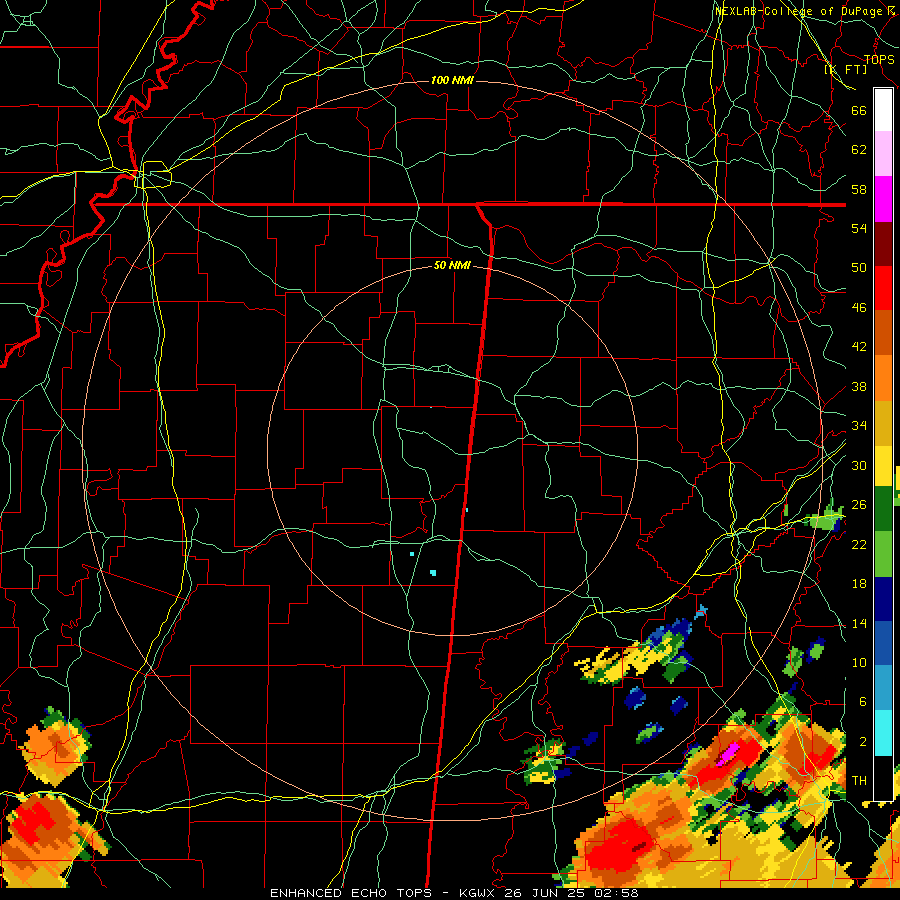Click the dark orange 46 kft legend swatch
The image size is (900, 900).
click(x=883, y=333)
